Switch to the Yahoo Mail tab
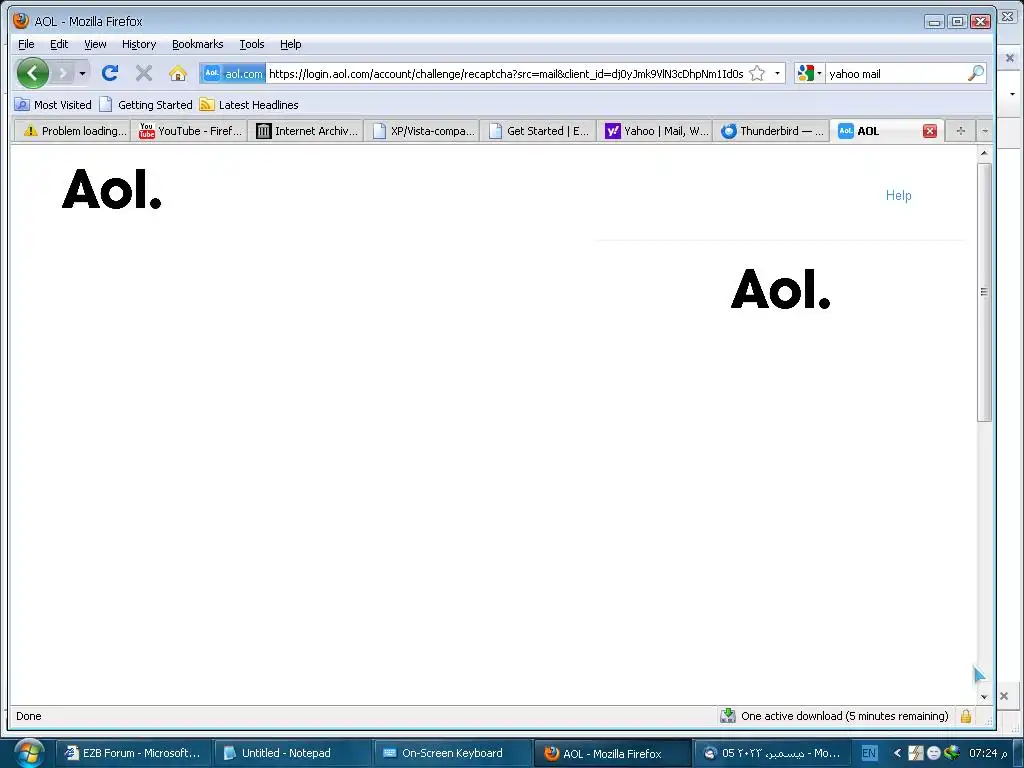The width and height of the screenshot is (1024, 768). click(x=654, y=131)
